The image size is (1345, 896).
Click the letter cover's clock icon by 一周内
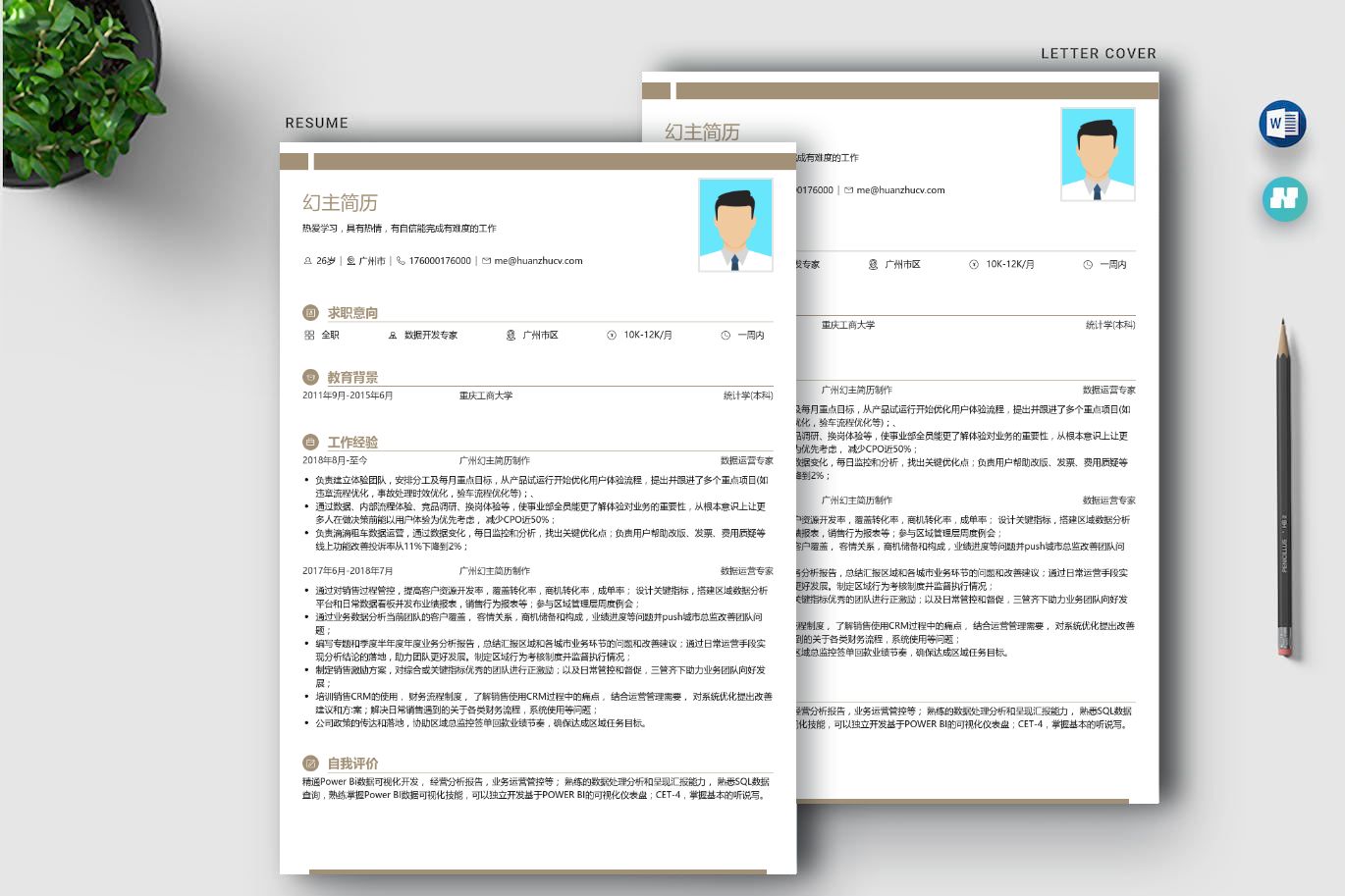[1088, 264]
